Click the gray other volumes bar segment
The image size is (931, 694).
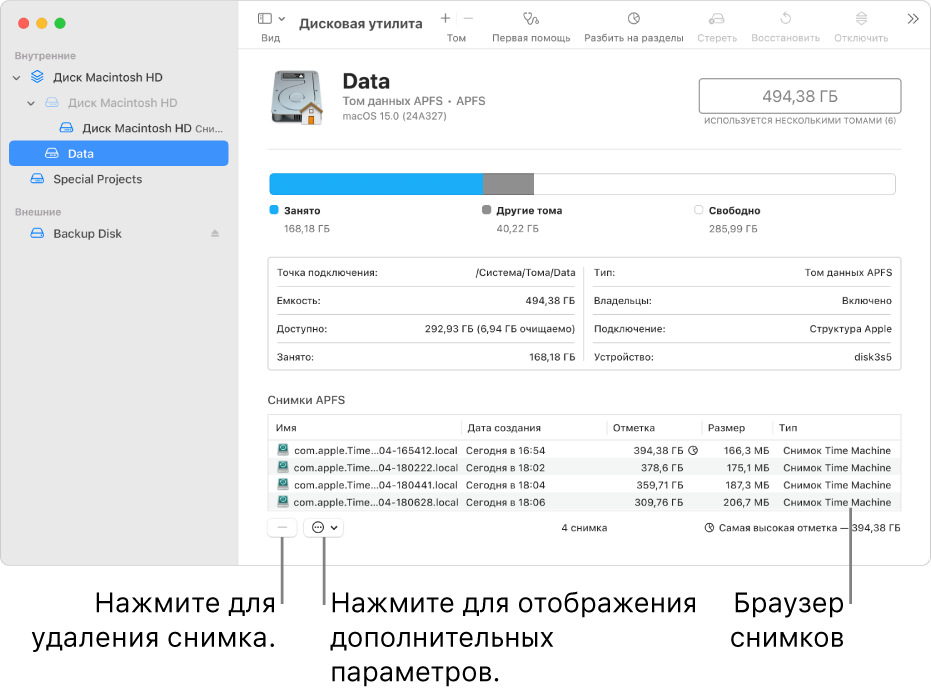coord(508,184)
